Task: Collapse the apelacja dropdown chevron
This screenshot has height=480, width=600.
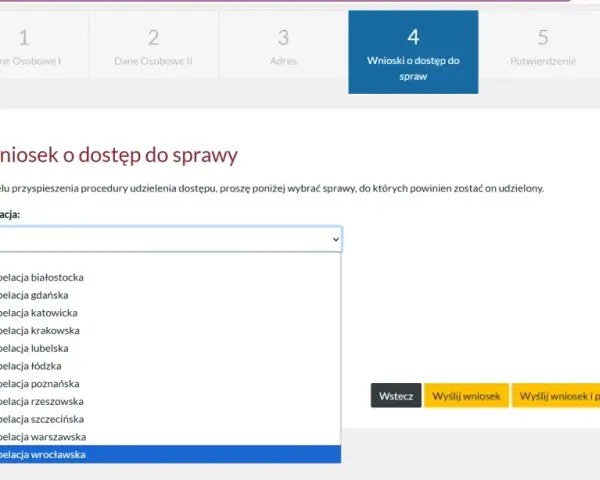Action: point(336,240)
